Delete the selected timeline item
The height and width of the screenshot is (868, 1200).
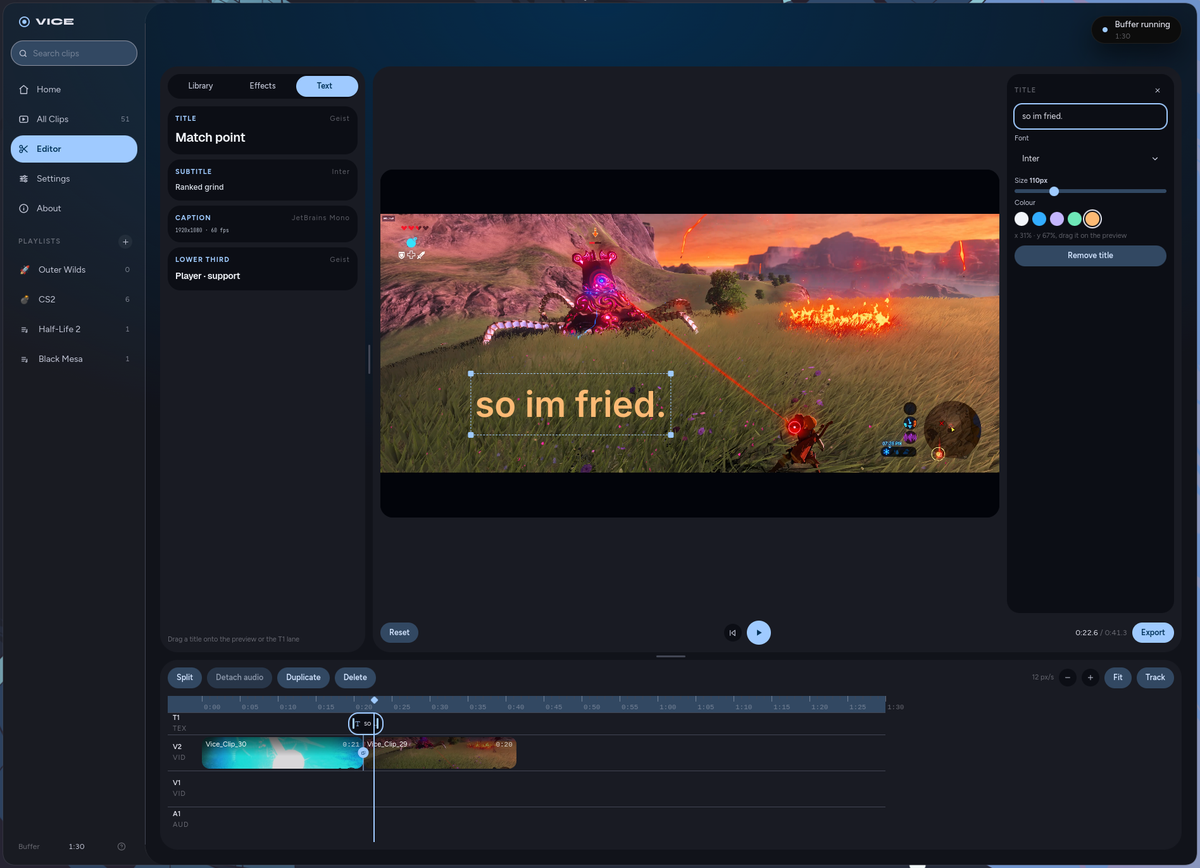(355, 677)
